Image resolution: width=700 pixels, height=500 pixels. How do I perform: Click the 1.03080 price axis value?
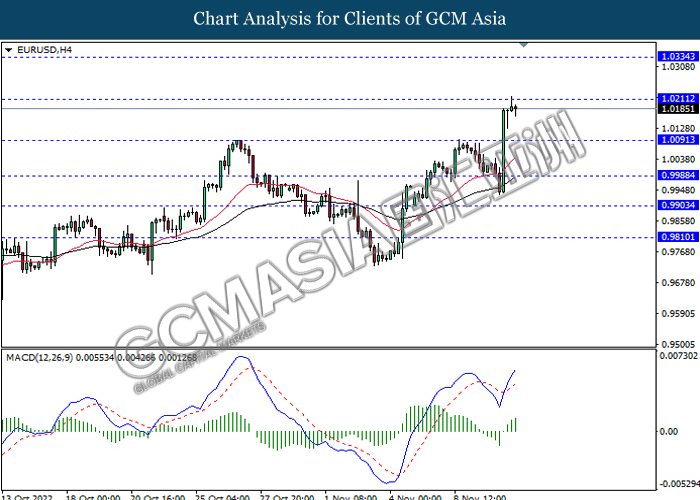coord(679,67)
